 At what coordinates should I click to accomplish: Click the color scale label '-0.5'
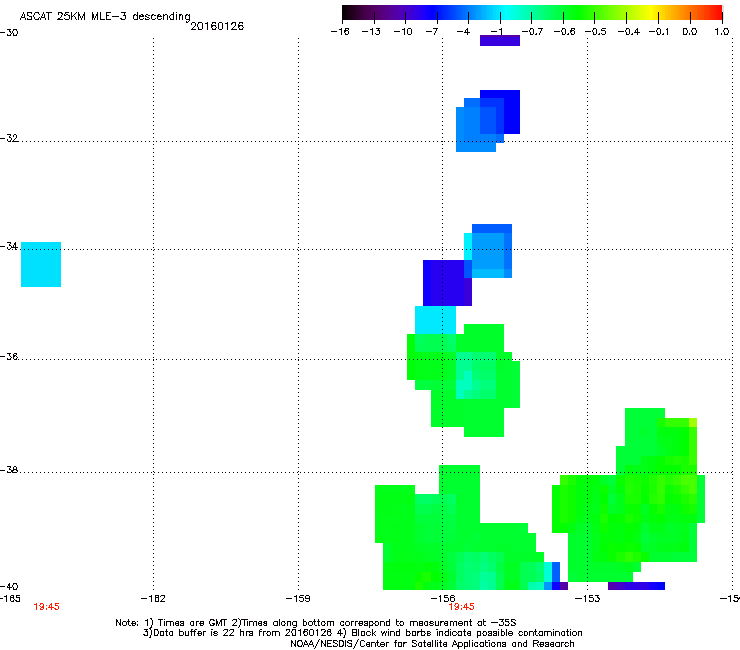(596, 32)
